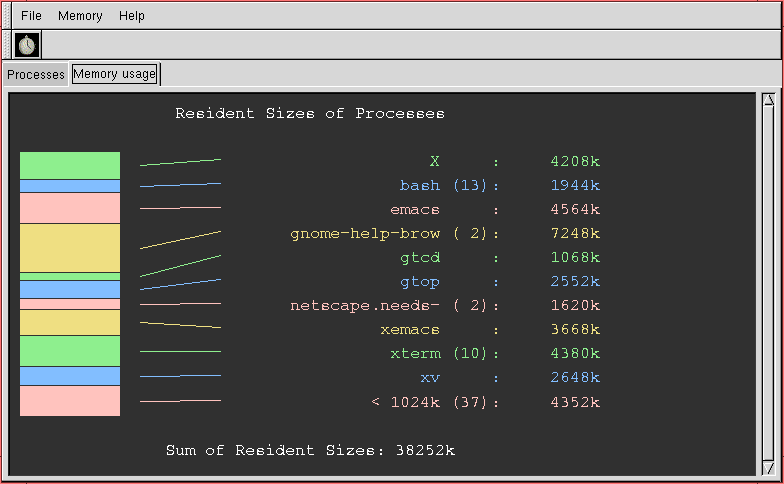Click the green xterm segment in the bar
The height and width of the screenshot is (484, 784).
70,351
